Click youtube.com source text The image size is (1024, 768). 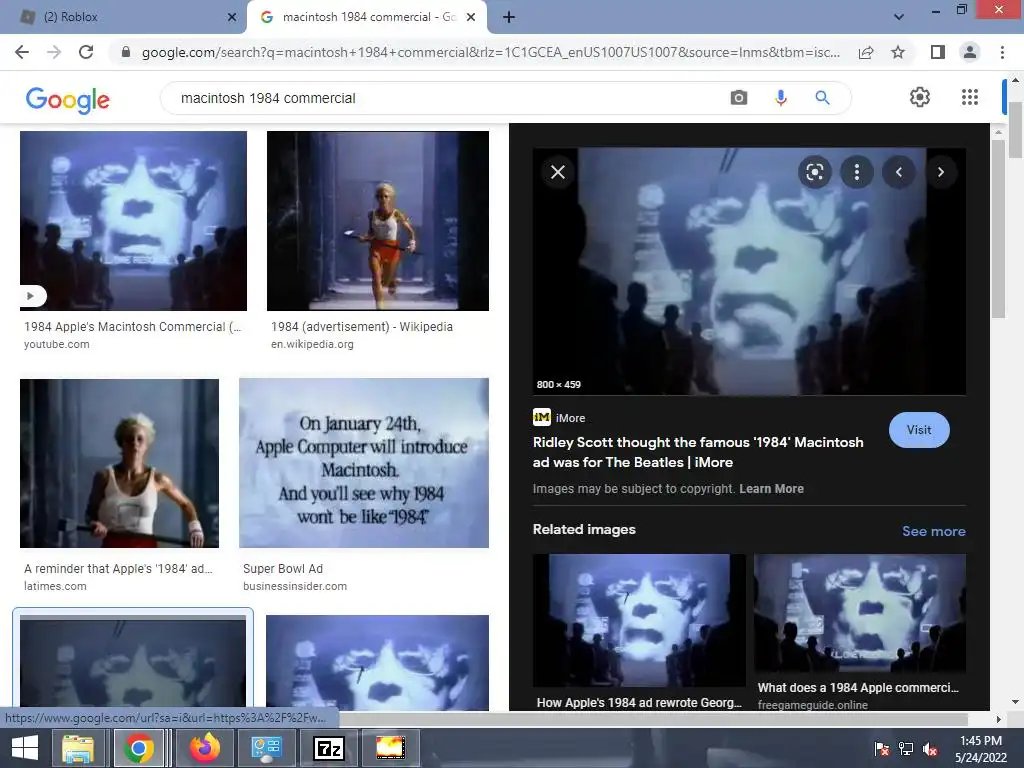(57, 344)
